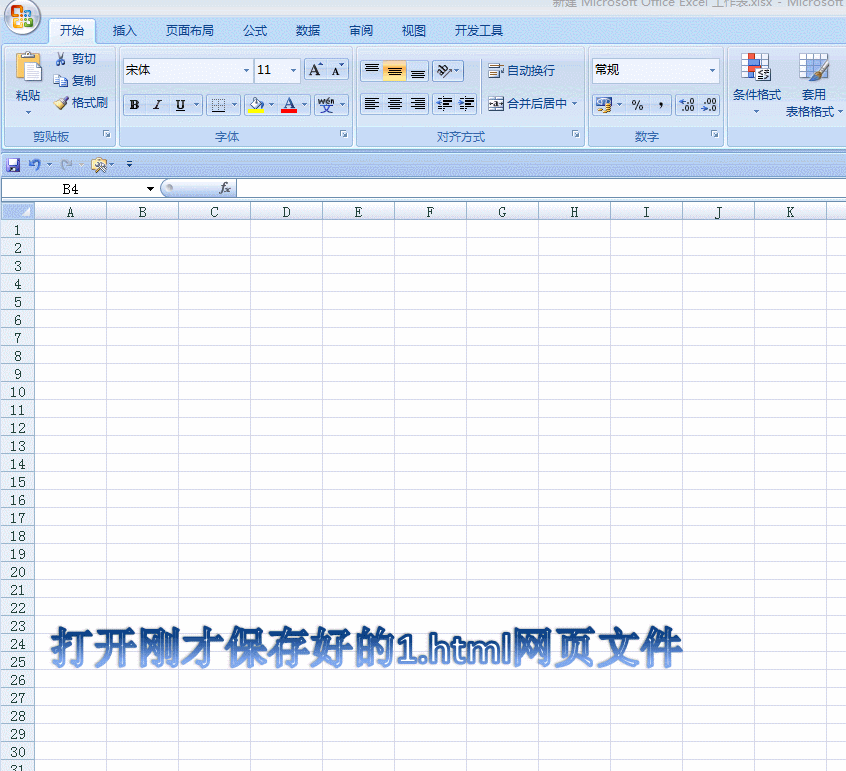Click accounting number format icon
Screen dimensions: 846x771
[604, 105]
